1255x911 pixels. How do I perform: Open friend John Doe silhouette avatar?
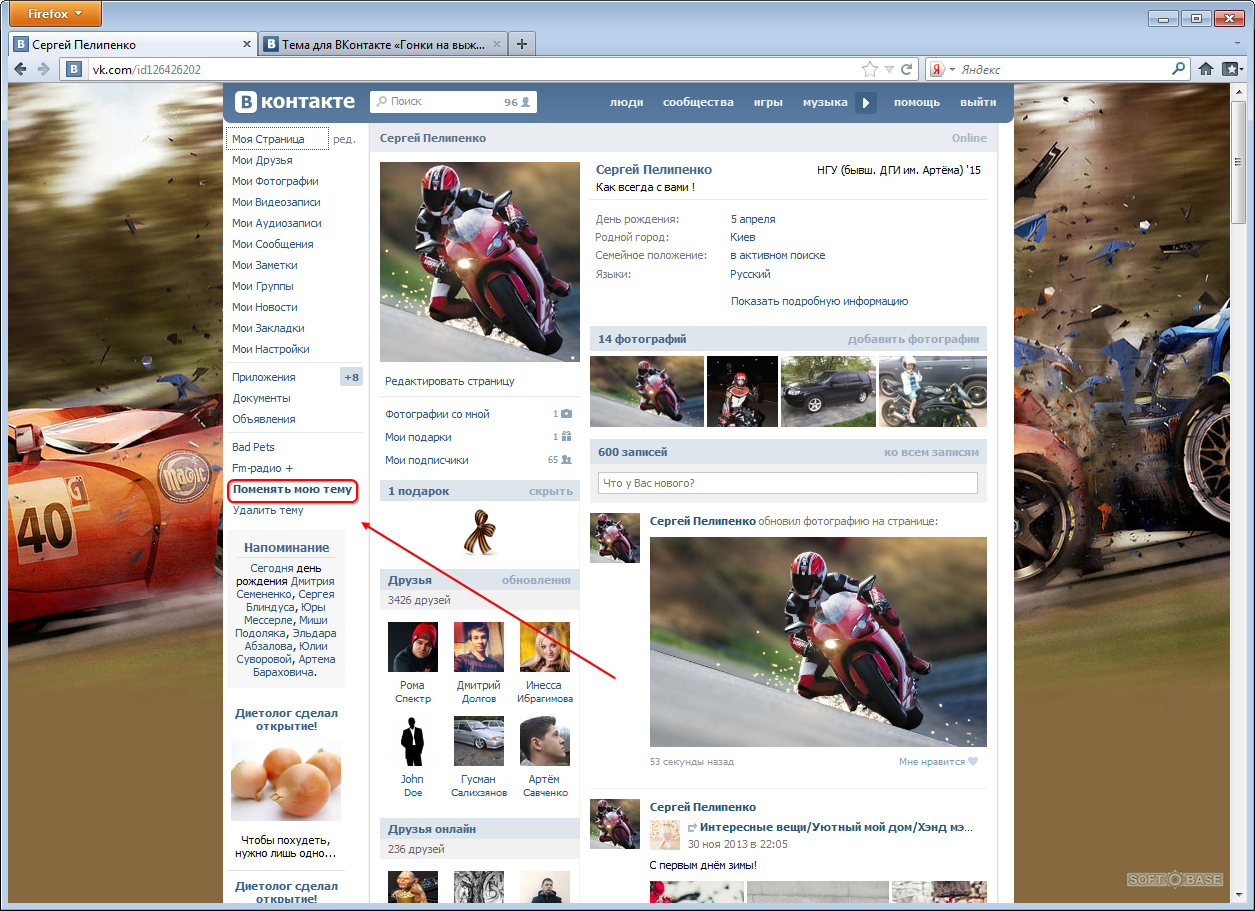tap(412, 741)
